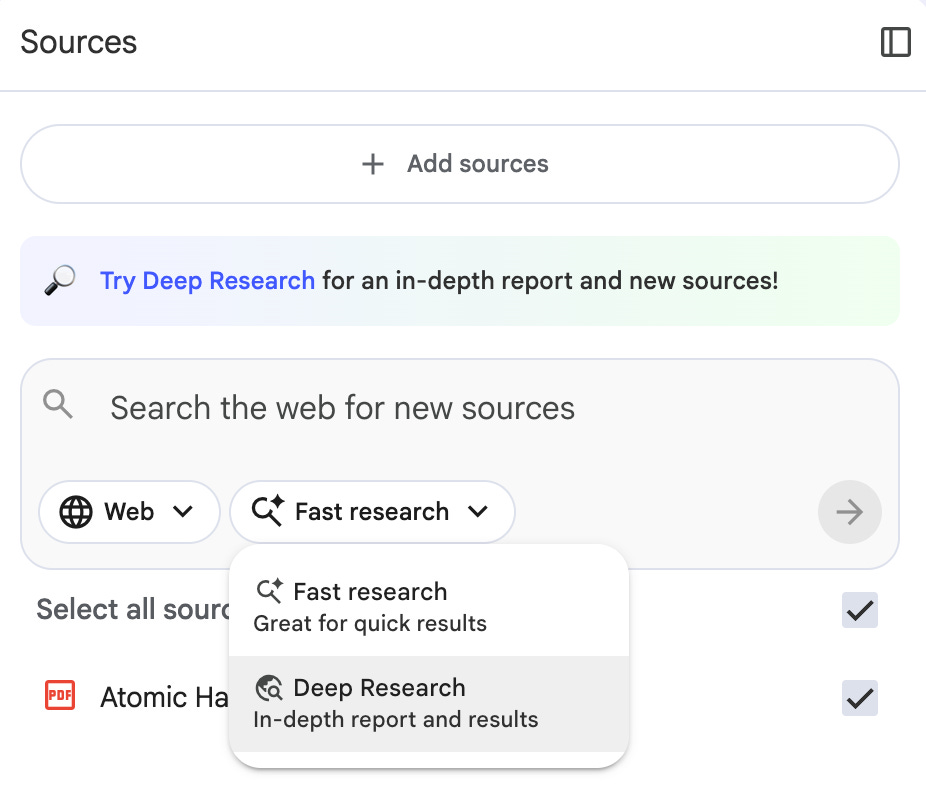
Task: Collapse the Fast research mode dropdown
Action: pyautogui.click(x=372, y=511)
